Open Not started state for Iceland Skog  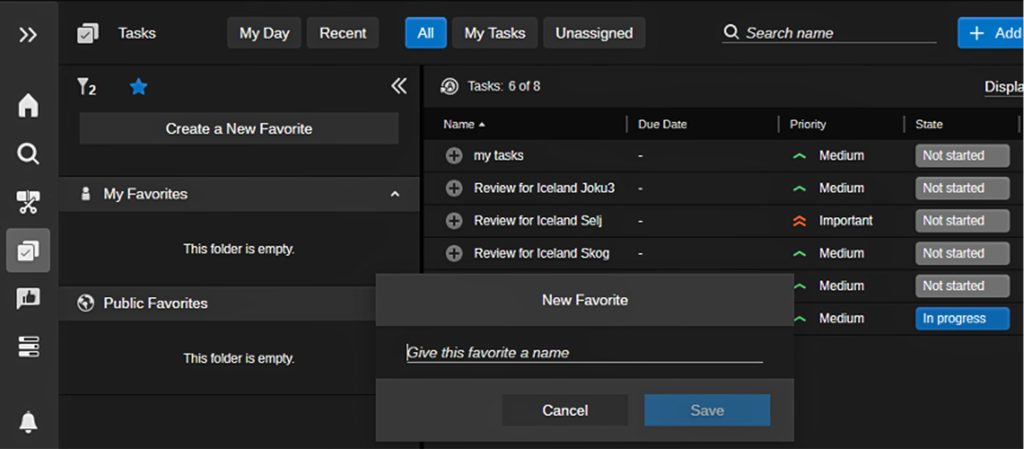pyautogui.click(x=962, y=254)
